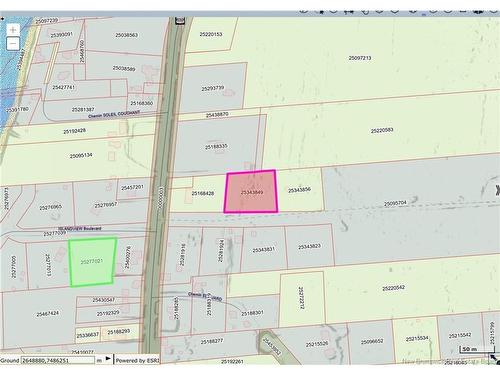Click parcel label 25427741

click(x=63, y=87)
